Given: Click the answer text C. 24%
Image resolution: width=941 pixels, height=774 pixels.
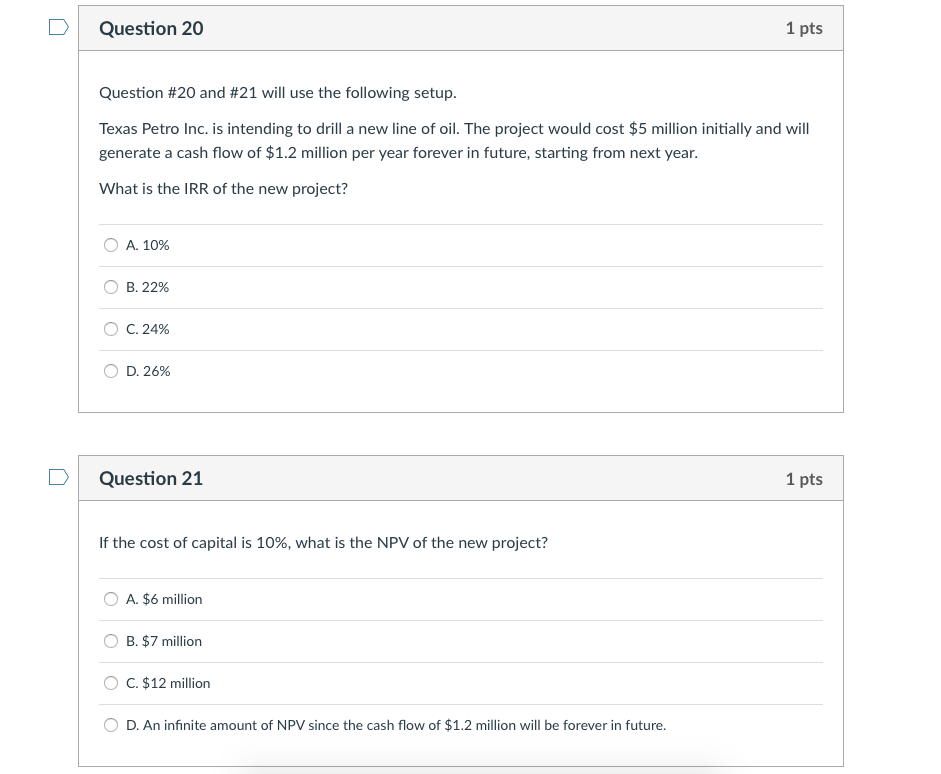Looking at the screenshot, I should [147, 329].
